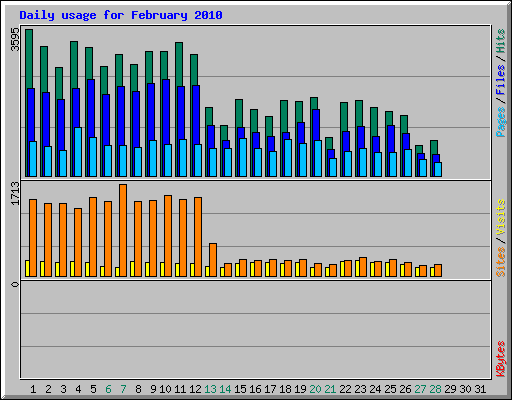Click the red KBytes legend label
The width and height of the screenshot is (512, 400).
point(500,359)
